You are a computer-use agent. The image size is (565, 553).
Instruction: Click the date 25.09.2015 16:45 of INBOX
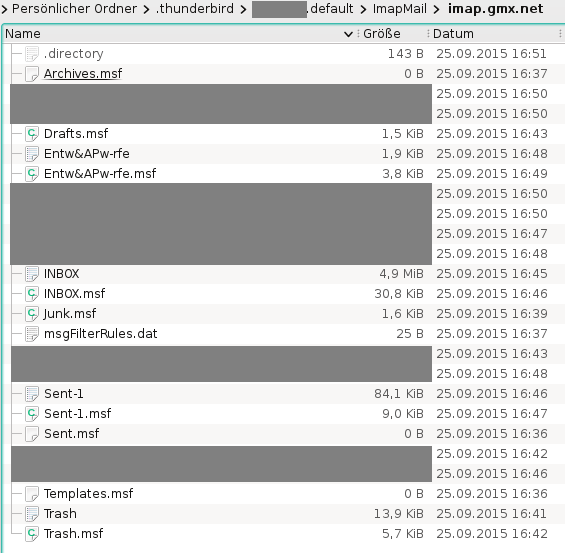(492, 274)
